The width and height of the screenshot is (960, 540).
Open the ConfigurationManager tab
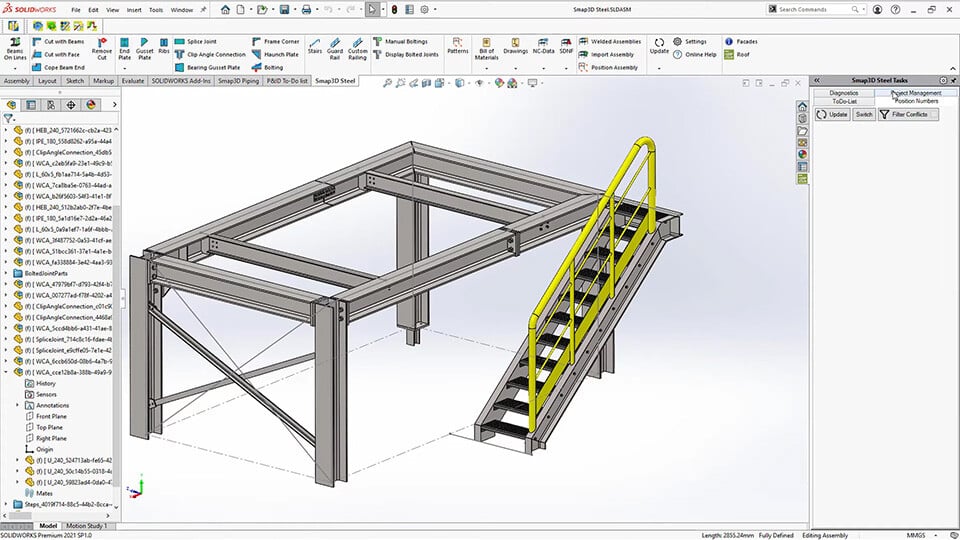click(x=51, y=105)
